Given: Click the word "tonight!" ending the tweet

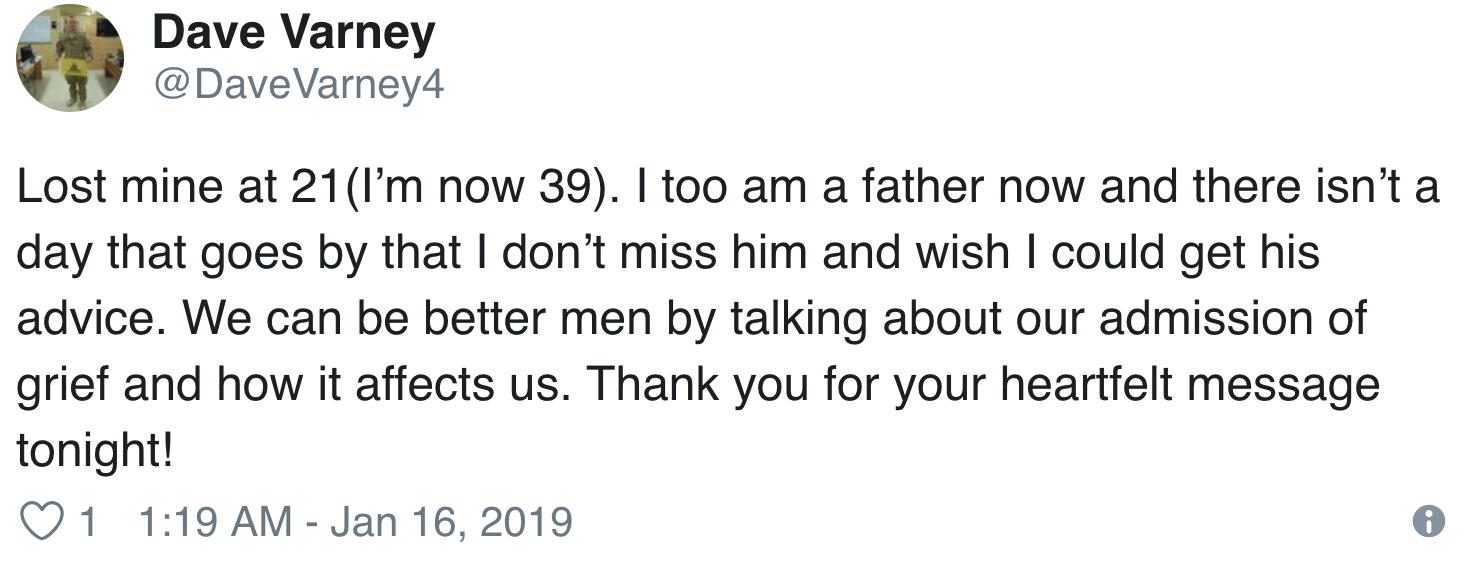Looking at the screenshot, I should [x=96, y=453].
